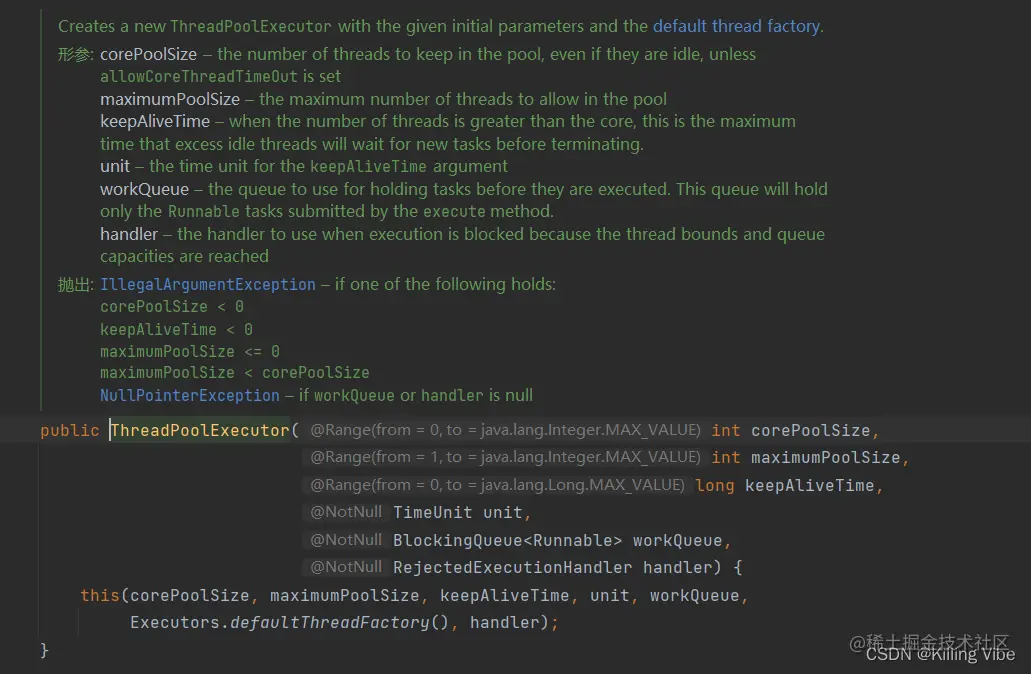Click 'workQueue' parameter name in docs
The width and height of the screenshot is (1031, 674).
145,189
